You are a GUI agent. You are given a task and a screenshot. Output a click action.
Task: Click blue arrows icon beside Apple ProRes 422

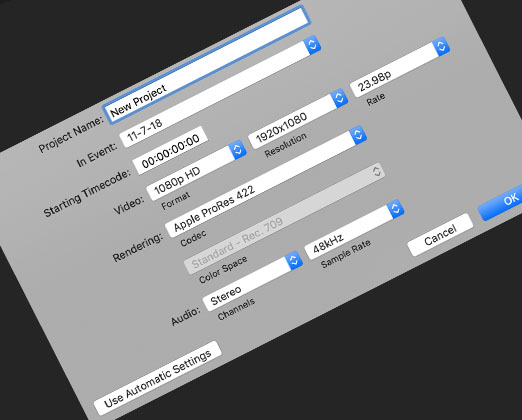point(358,135)
